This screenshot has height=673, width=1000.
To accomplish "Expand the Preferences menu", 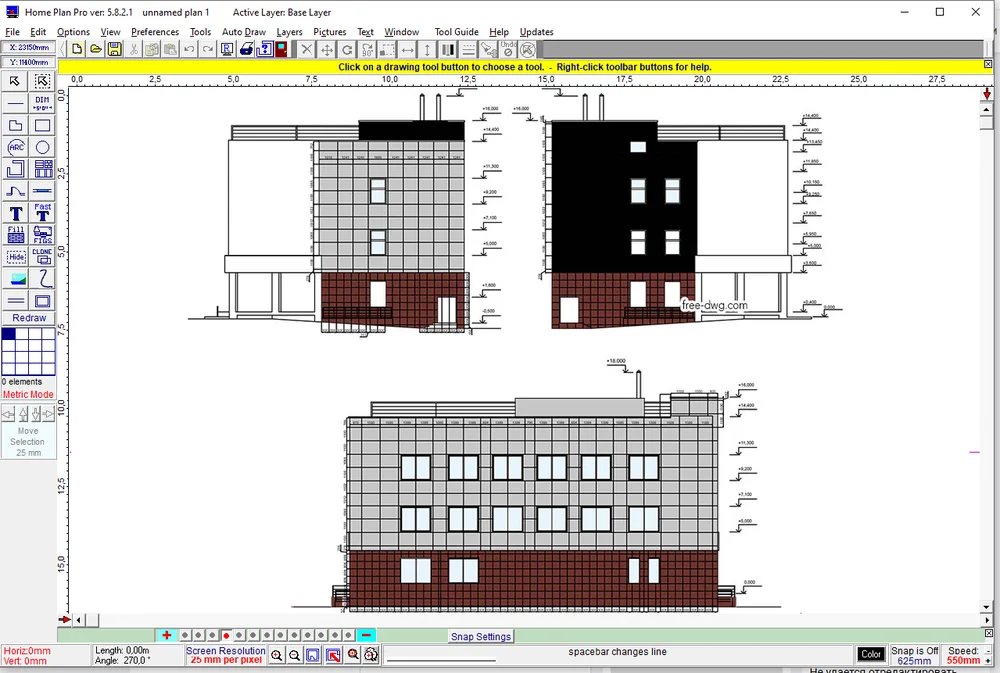I will [x=155, y=32].
